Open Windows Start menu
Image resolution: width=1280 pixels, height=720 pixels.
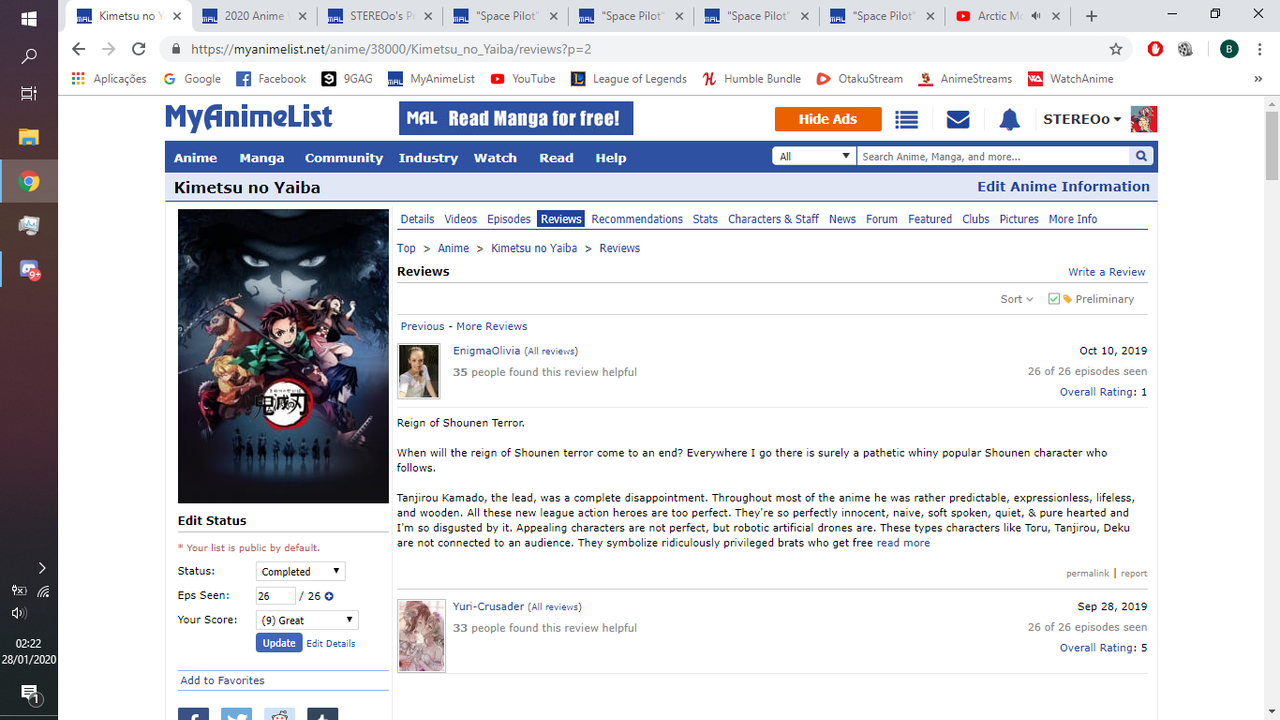pyautogui.click(x=29, y=19)
